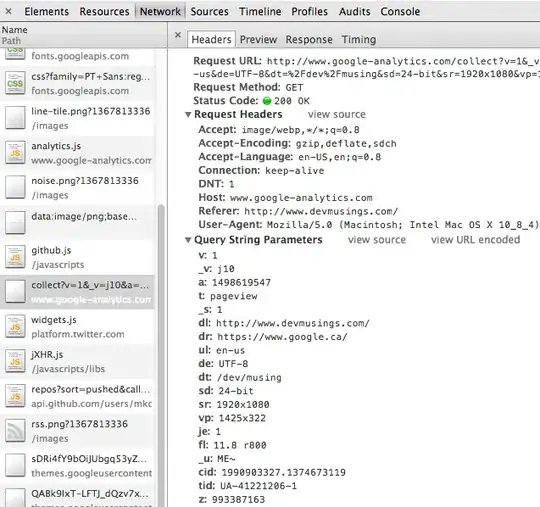Switch to the Elements panel
This screenshot has width=540, height=507.
(x=46, y=12)
